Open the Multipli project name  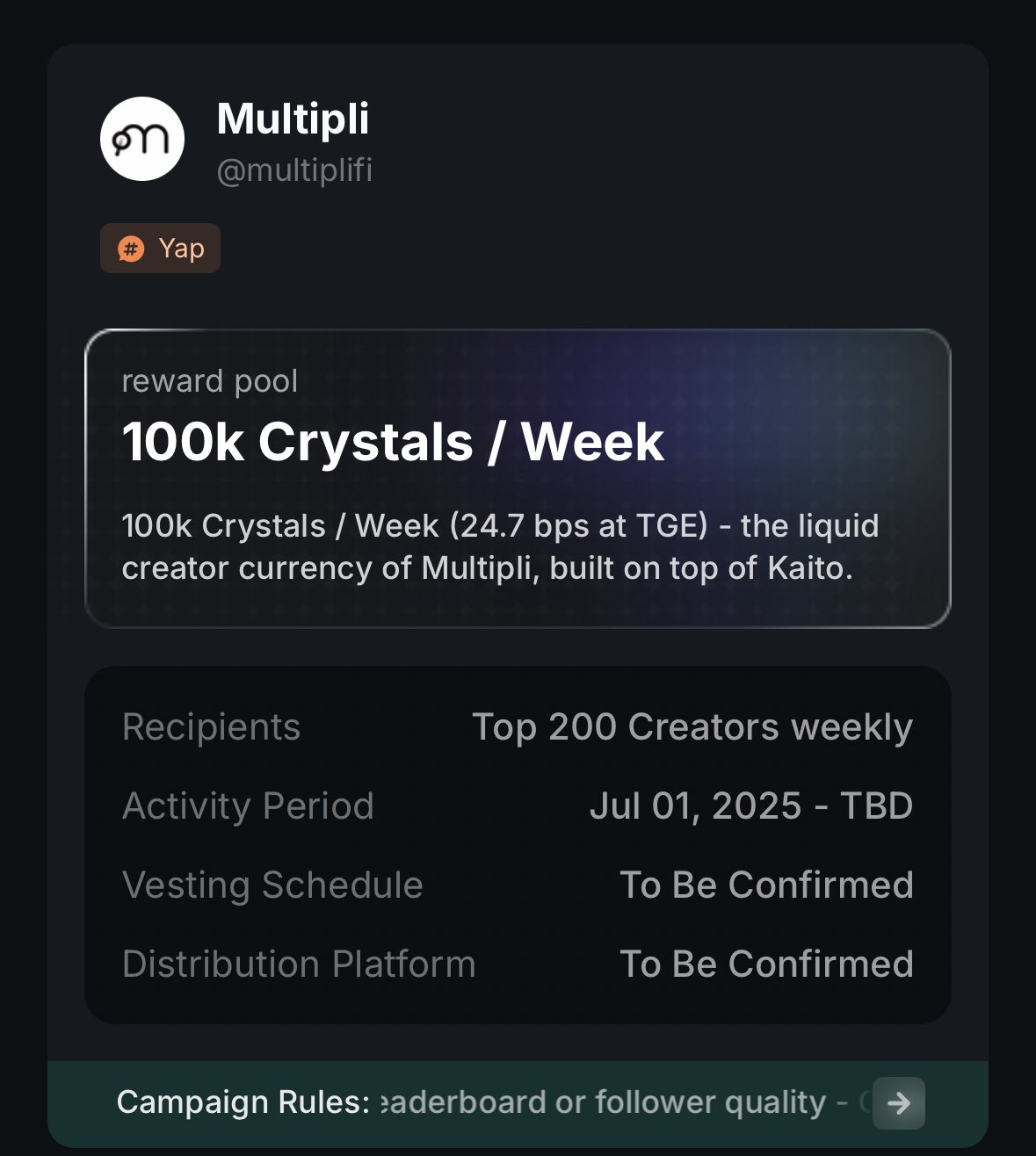[x=293, y=119]
